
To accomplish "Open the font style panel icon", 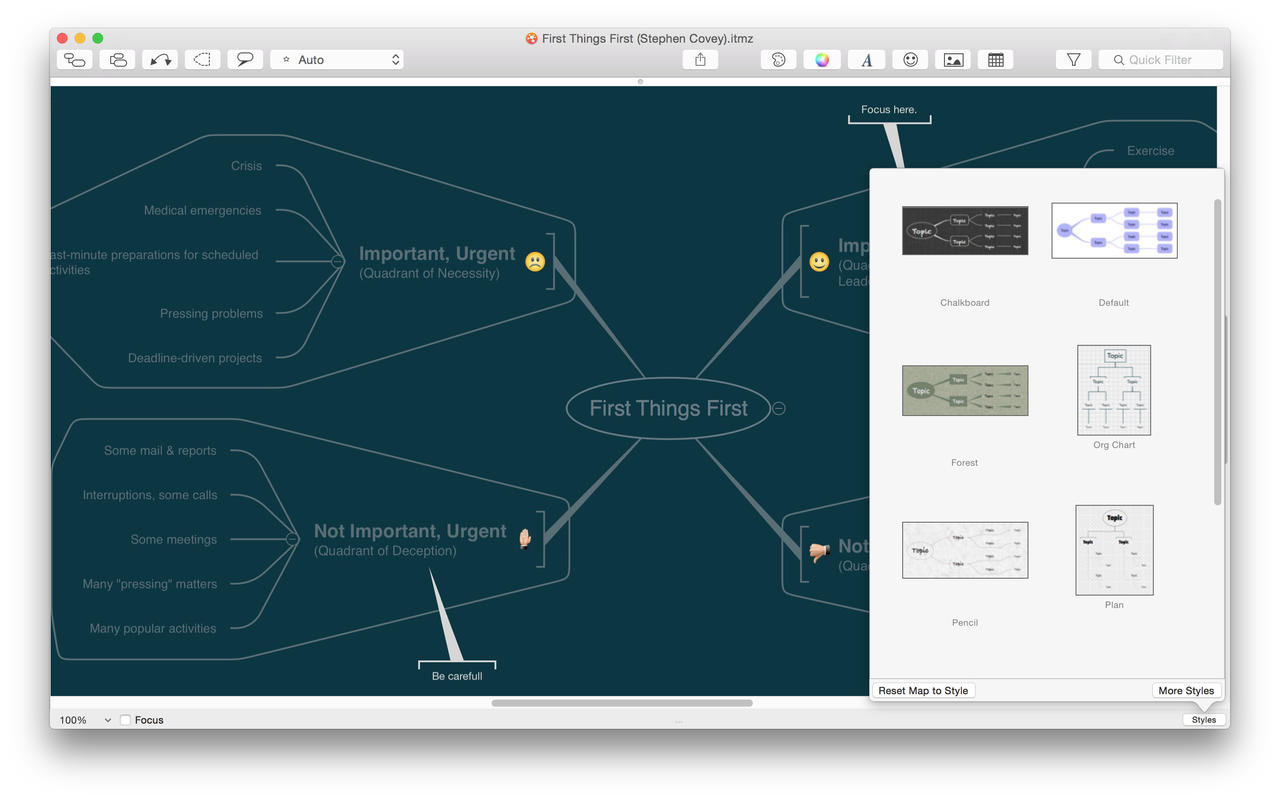I will 866,60.
